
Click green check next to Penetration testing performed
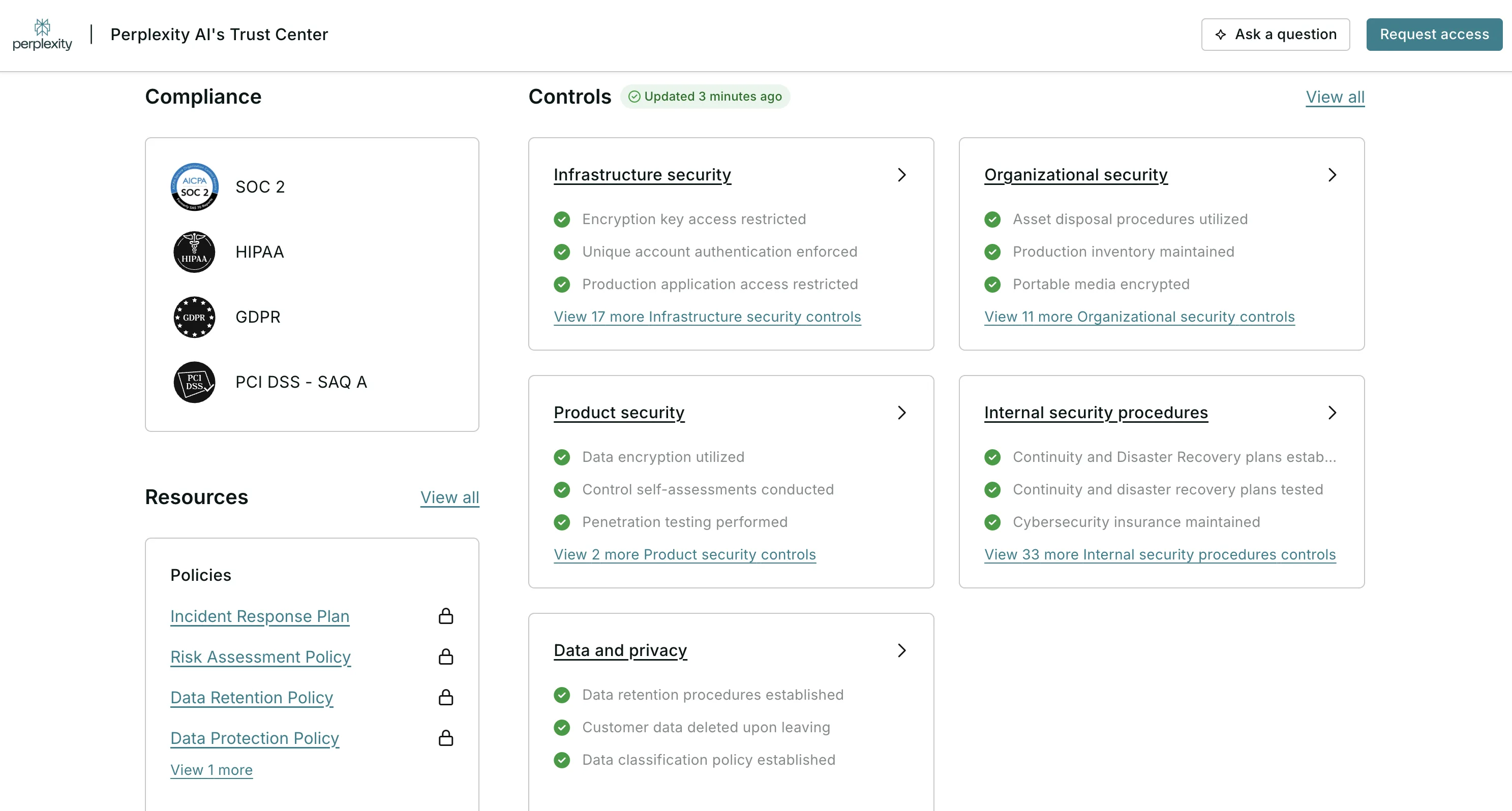coord(562,522)
